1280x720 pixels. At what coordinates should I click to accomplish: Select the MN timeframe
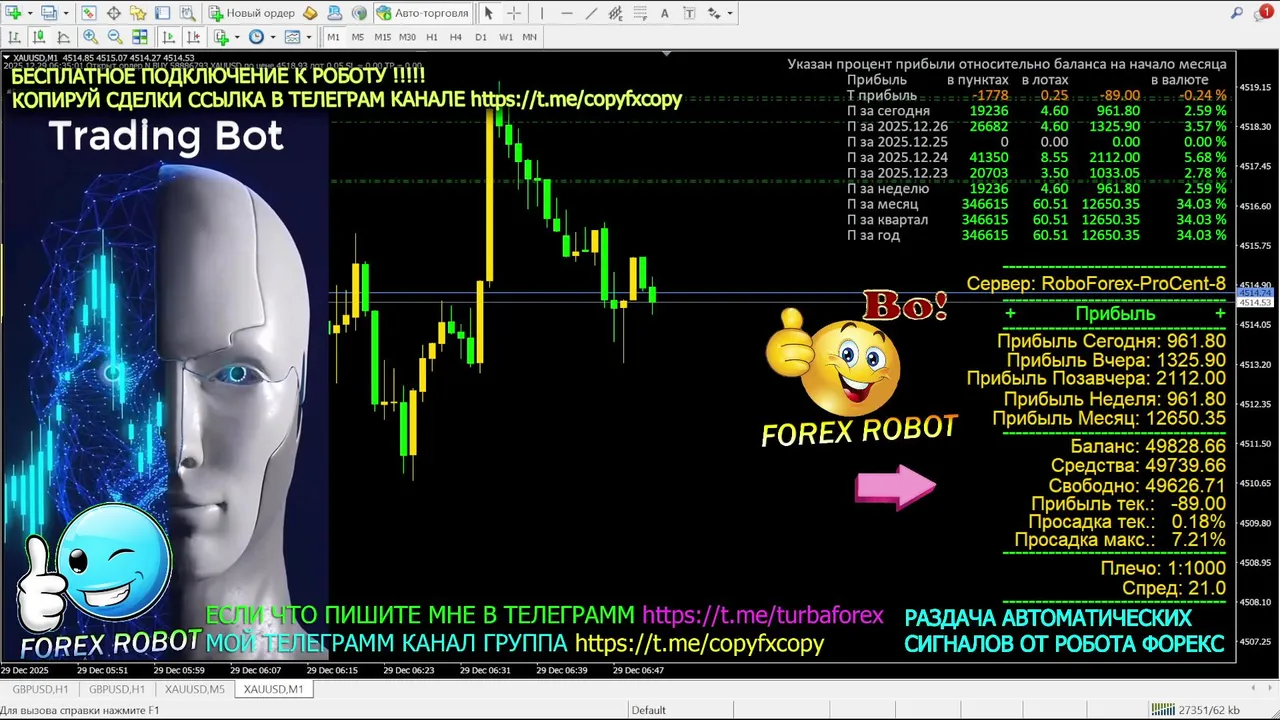(x=530, y=37)
